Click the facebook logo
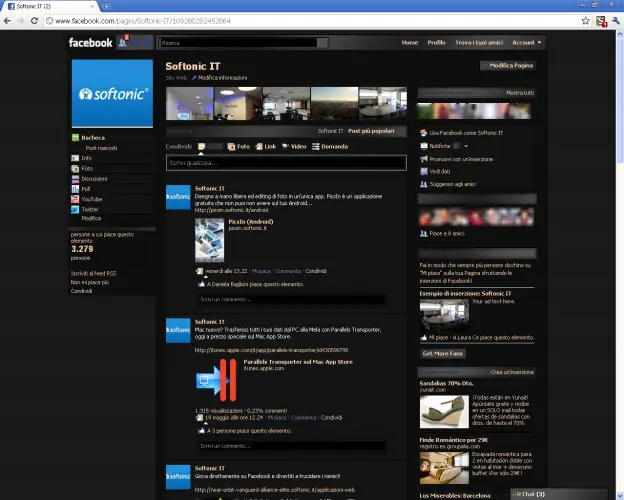 click(90, 43)
